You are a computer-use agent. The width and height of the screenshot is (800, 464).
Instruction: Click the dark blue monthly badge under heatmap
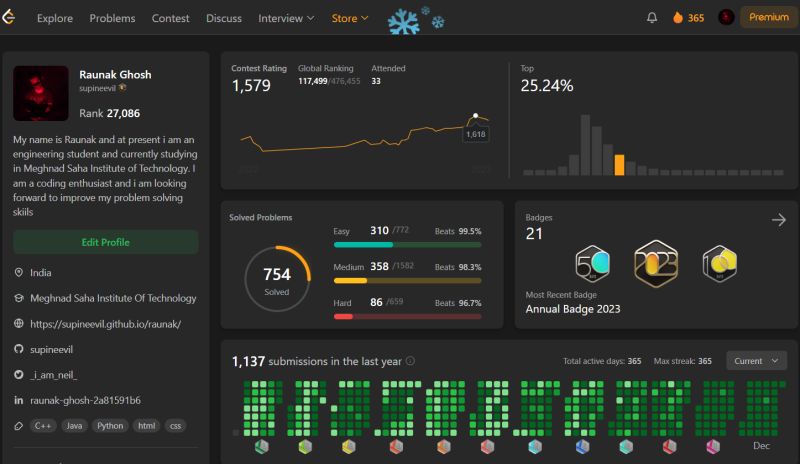coord(582,447)
